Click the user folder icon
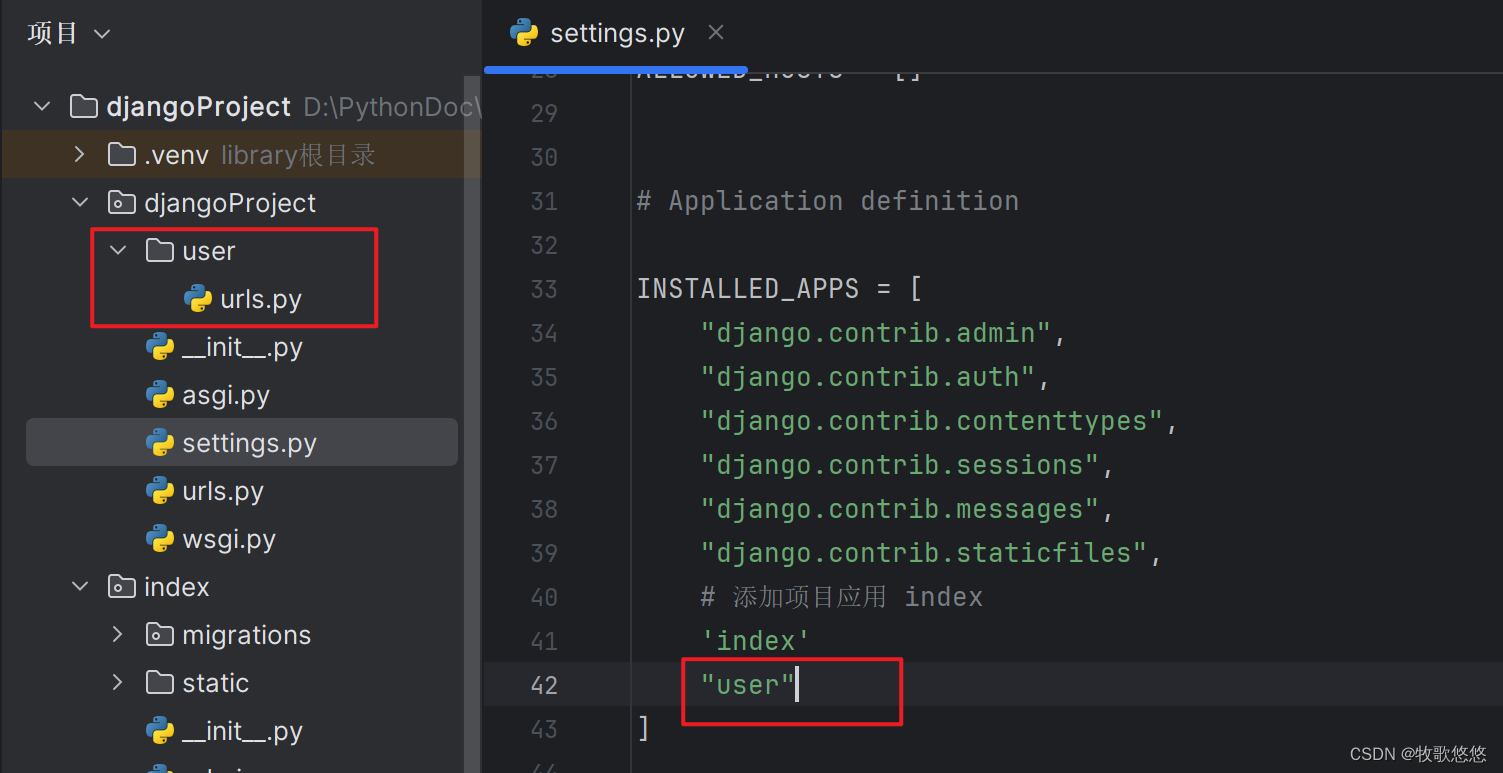1503x773 pixels. click(160, 250)
